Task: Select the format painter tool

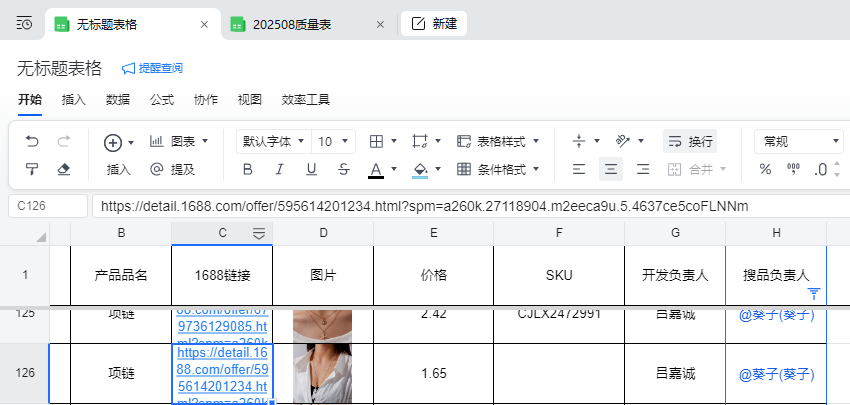Action: coord(32,169)
